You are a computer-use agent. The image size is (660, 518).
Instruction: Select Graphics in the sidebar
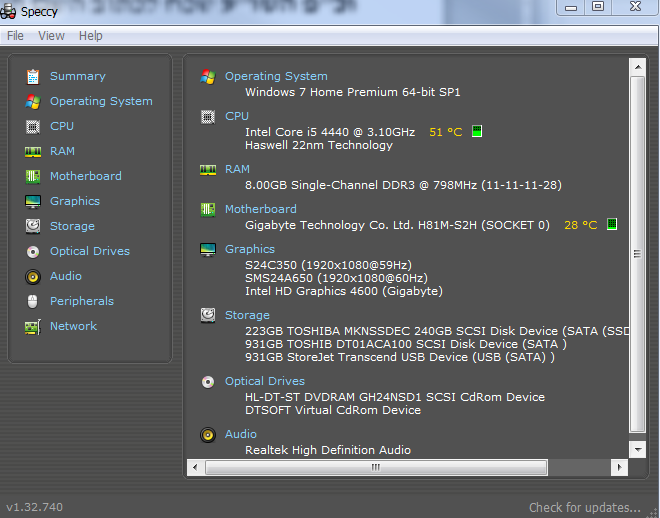(x=75, y=201)
